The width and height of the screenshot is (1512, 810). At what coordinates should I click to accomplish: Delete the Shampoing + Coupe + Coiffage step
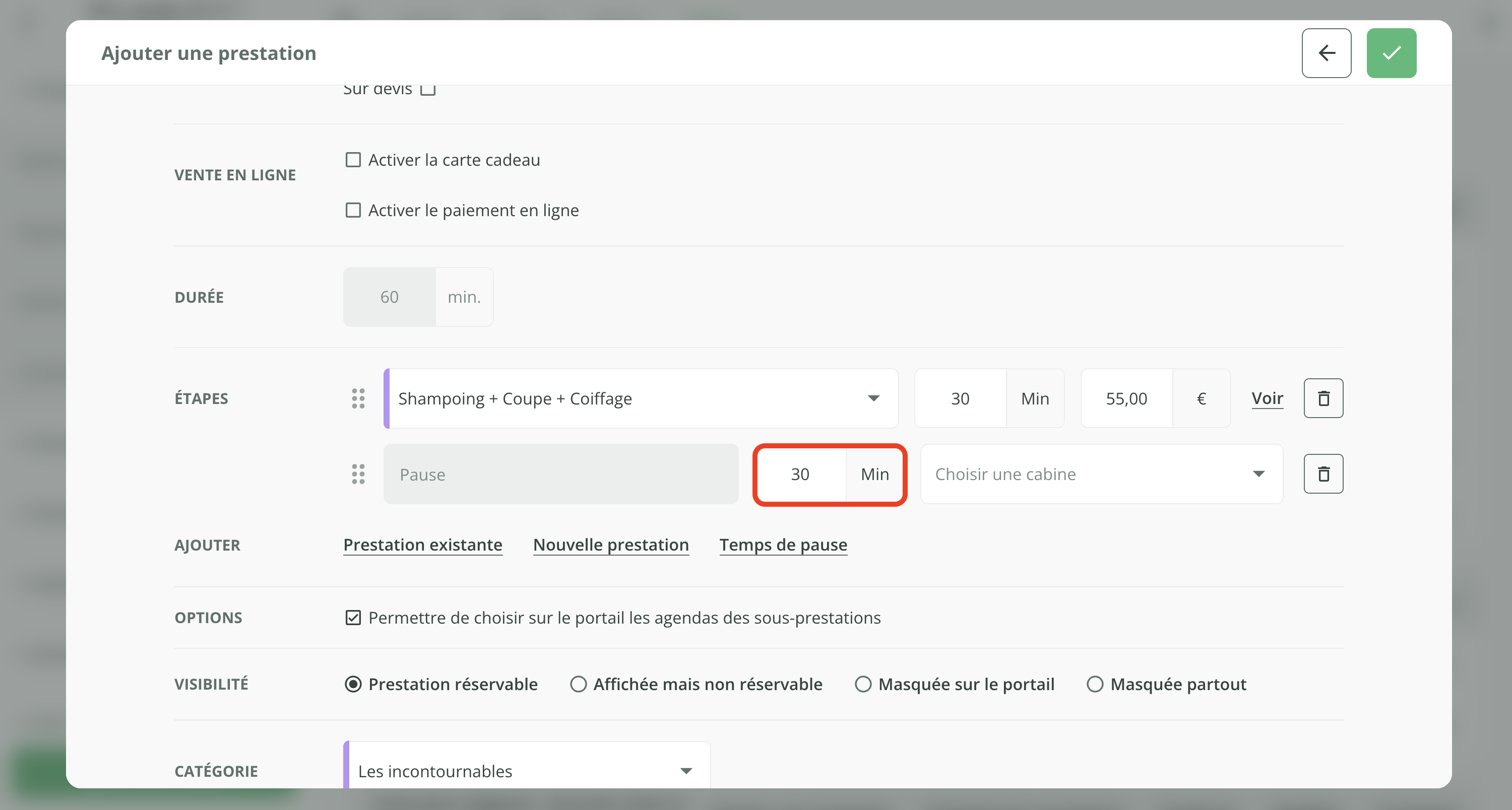pos(1323,398)
